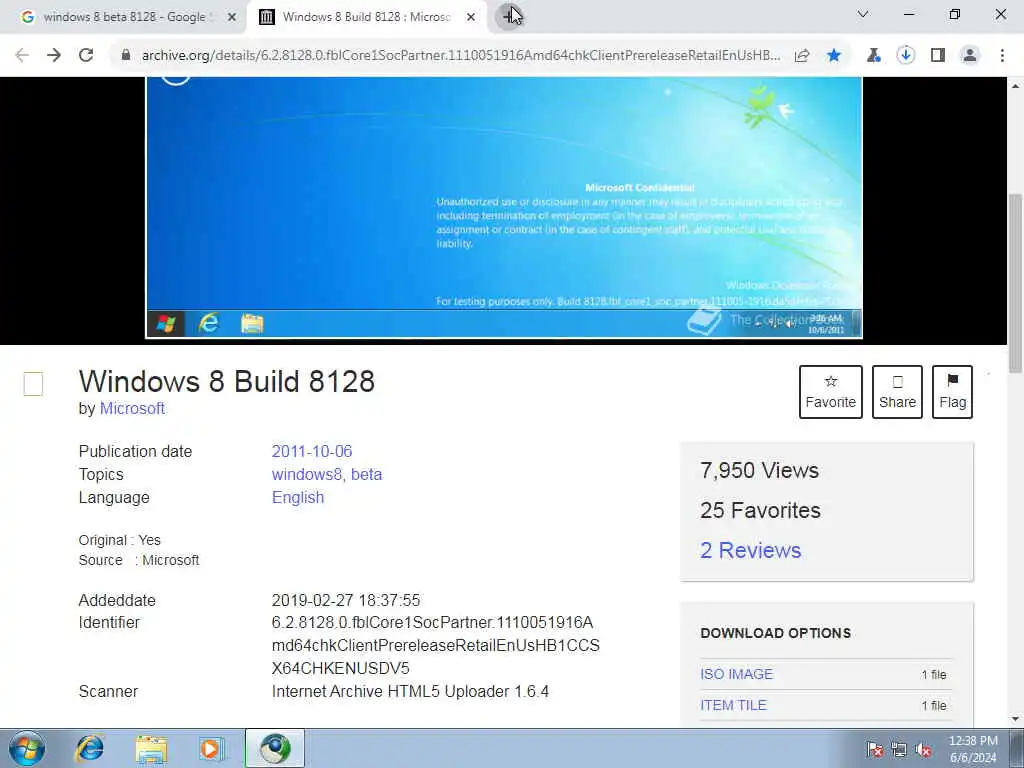This screenshot has width=1024, height=768.
Task: Click the 7,950 Views text
Action: click(760, 470)
